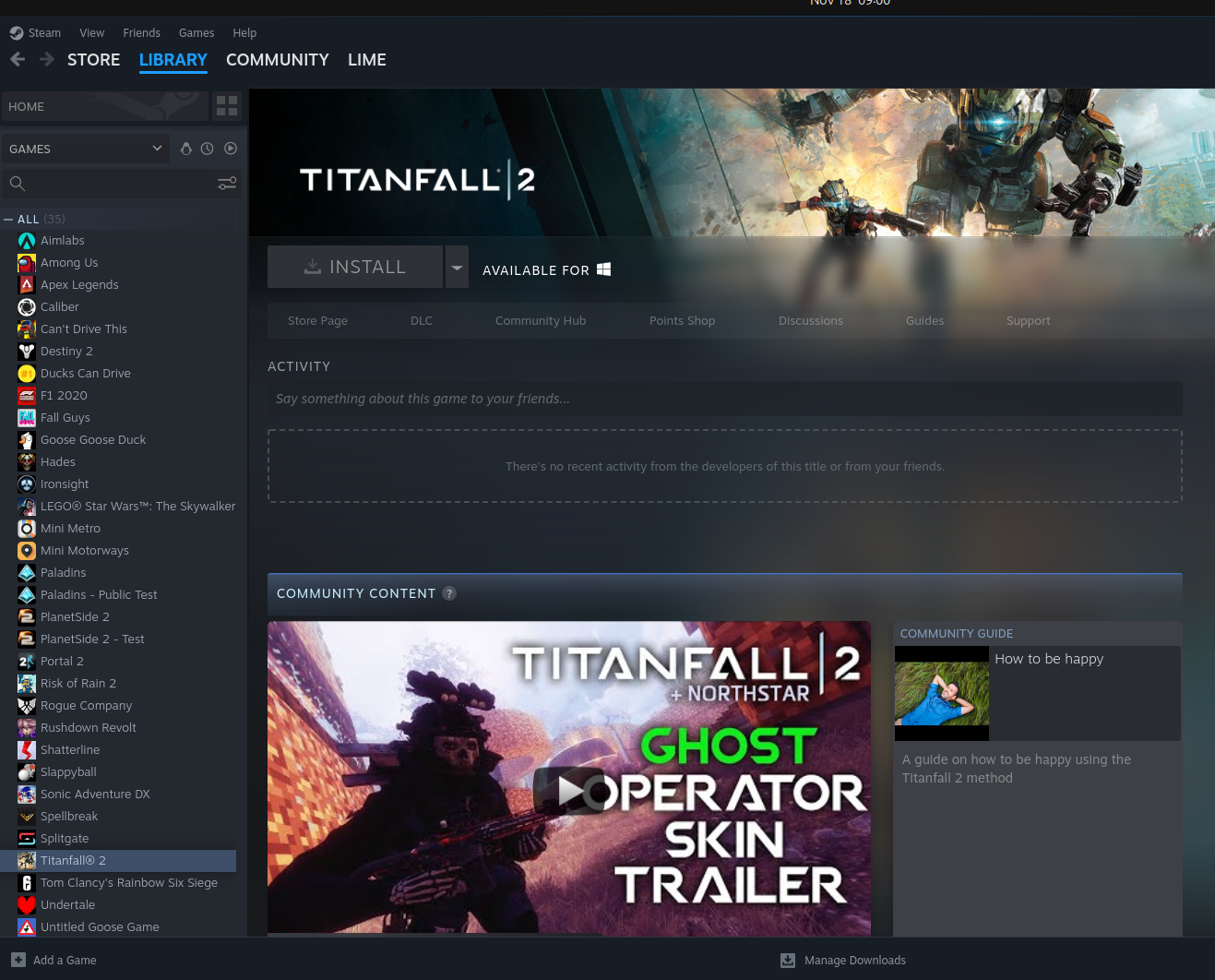Expand the GAMES filter dropdown
This screenshot has height=980, width=1215.
tap(157, 149)
